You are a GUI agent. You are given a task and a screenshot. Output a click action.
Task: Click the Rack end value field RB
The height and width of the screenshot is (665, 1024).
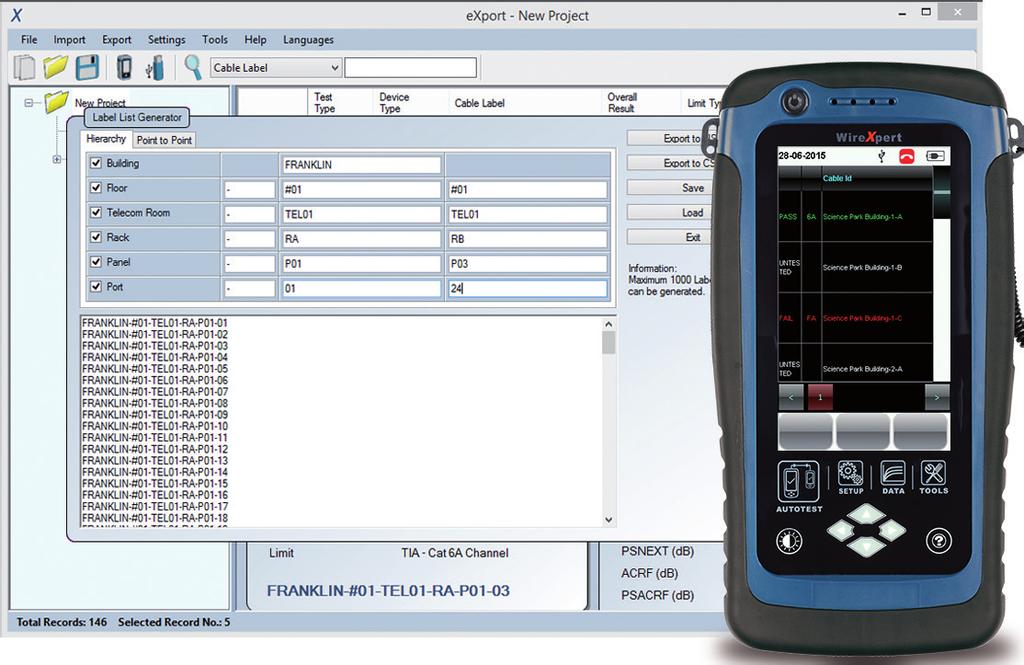pos(527,239)
